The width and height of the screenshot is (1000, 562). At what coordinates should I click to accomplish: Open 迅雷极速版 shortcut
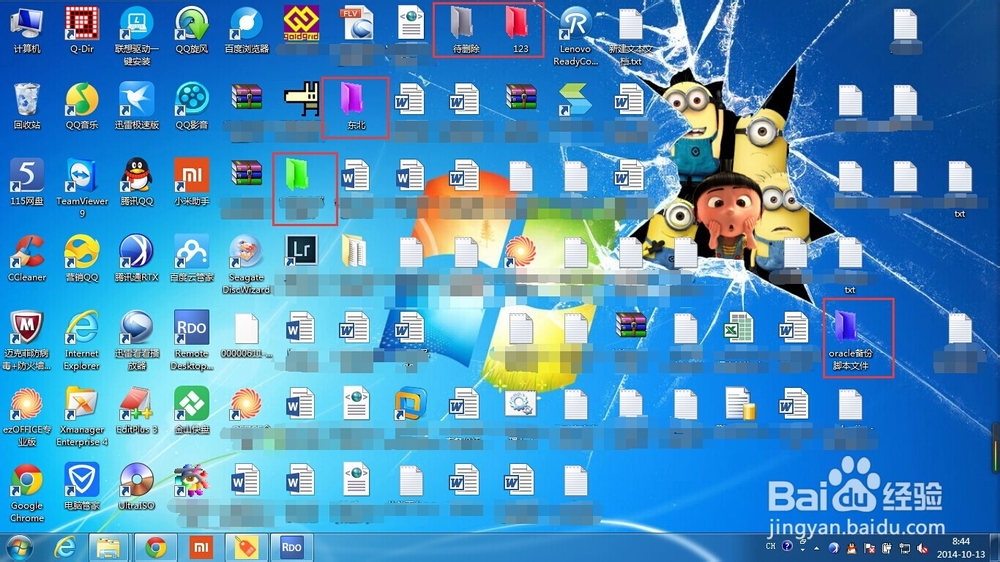tap(136, 106)
